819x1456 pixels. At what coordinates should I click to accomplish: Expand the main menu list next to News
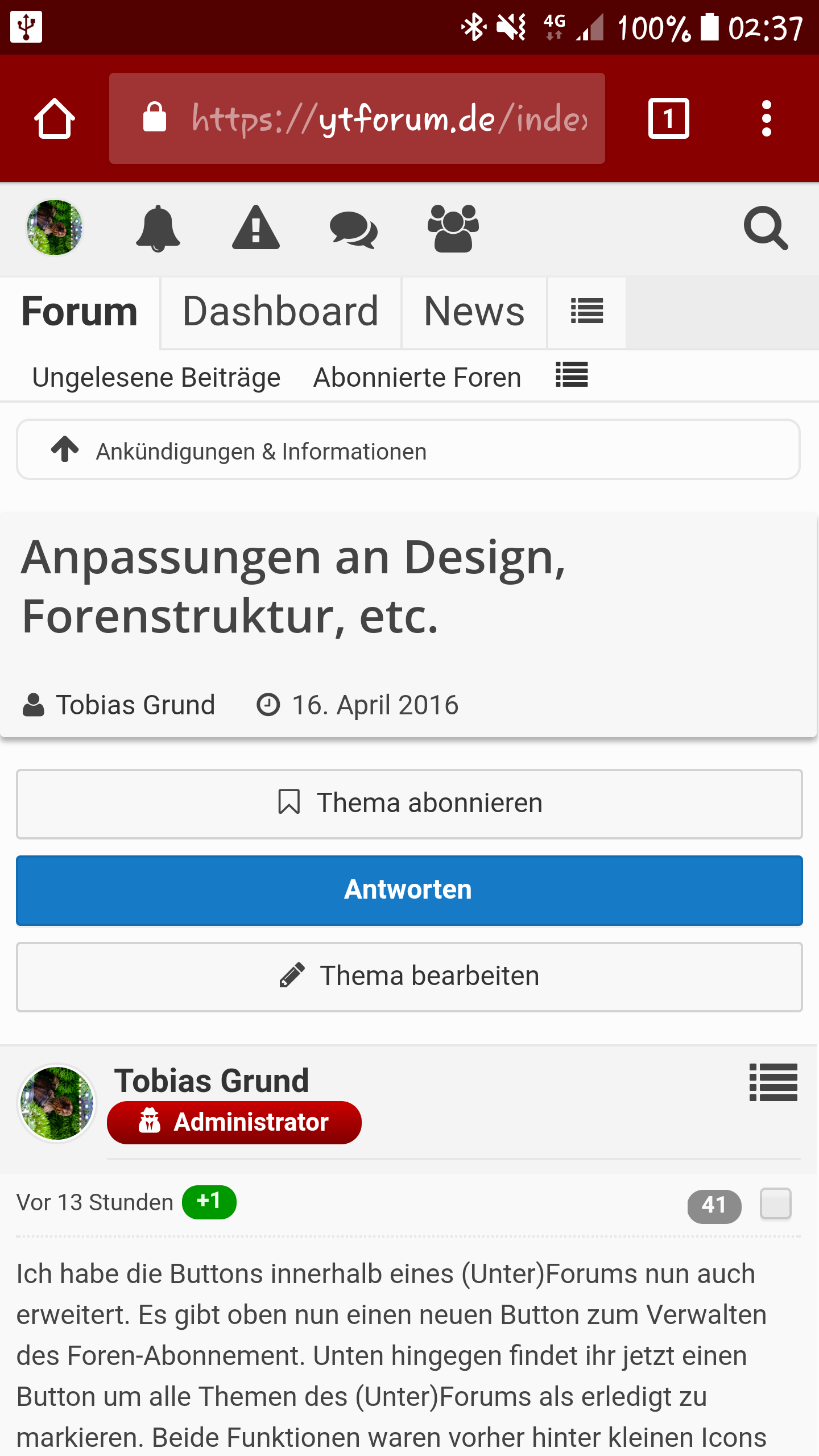[586, 312]
